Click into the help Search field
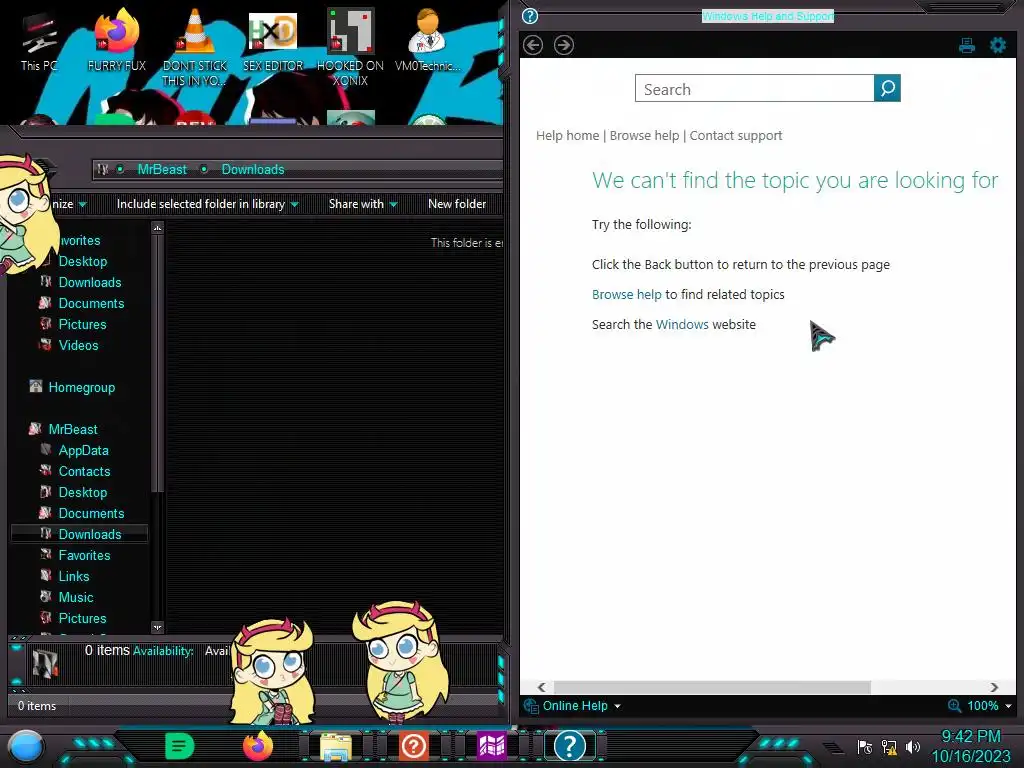The width and height of the screenshot is (1024, 768). 754,88
